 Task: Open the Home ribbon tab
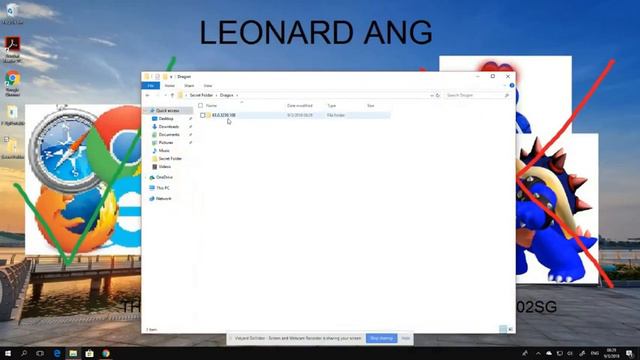point(169,86)
